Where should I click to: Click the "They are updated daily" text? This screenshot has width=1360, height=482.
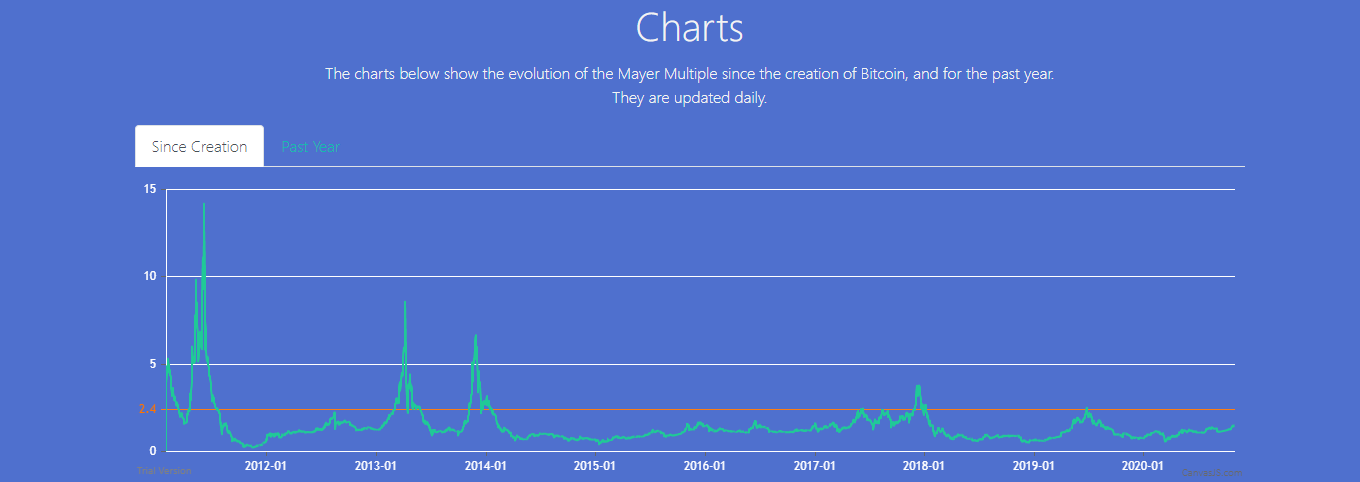pyautogui.click(x=689, y=99)
